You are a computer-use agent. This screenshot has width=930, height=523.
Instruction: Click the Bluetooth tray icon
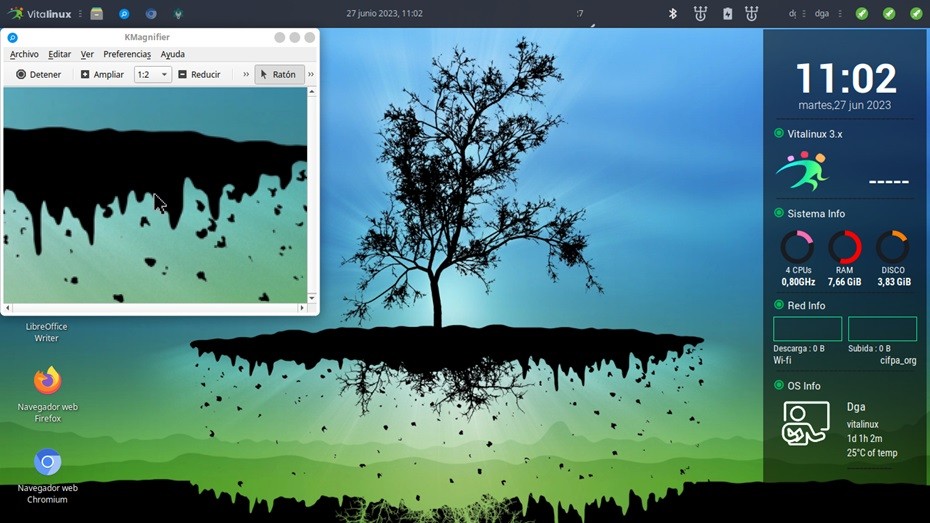[673, 14]
